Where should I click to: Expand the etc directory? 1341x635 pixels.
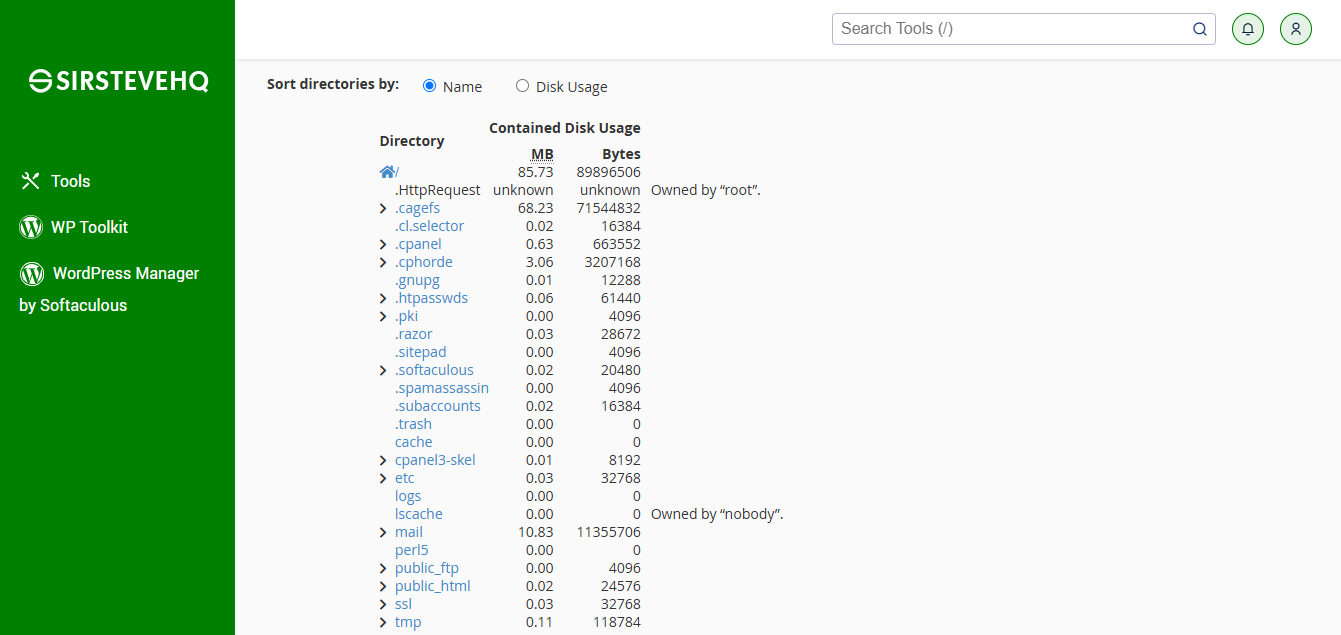tap(383, 478)
